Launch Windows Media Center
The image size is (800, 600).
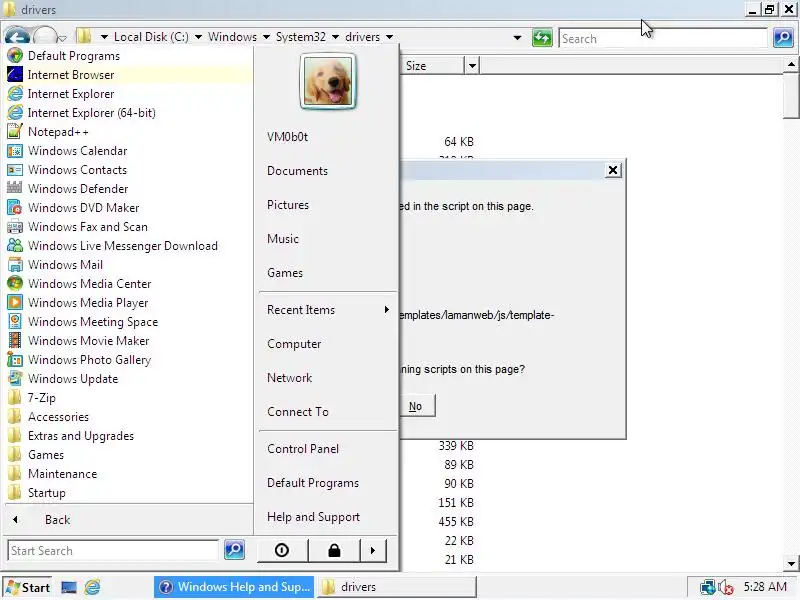pyautogui.click(x=89, y=284)
